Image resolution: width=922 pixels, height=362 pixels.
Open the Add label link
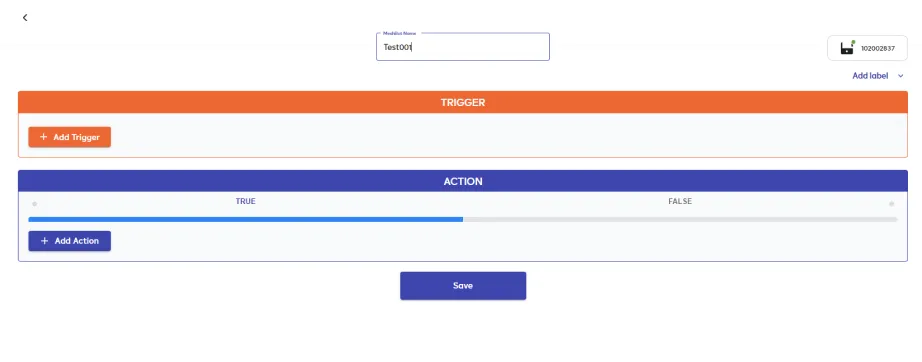870,76
